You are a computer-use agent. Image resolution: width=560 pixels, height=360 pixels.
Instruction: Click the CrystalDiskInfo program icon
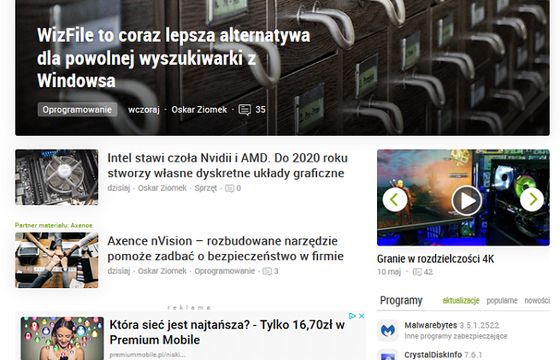(388, 355)
